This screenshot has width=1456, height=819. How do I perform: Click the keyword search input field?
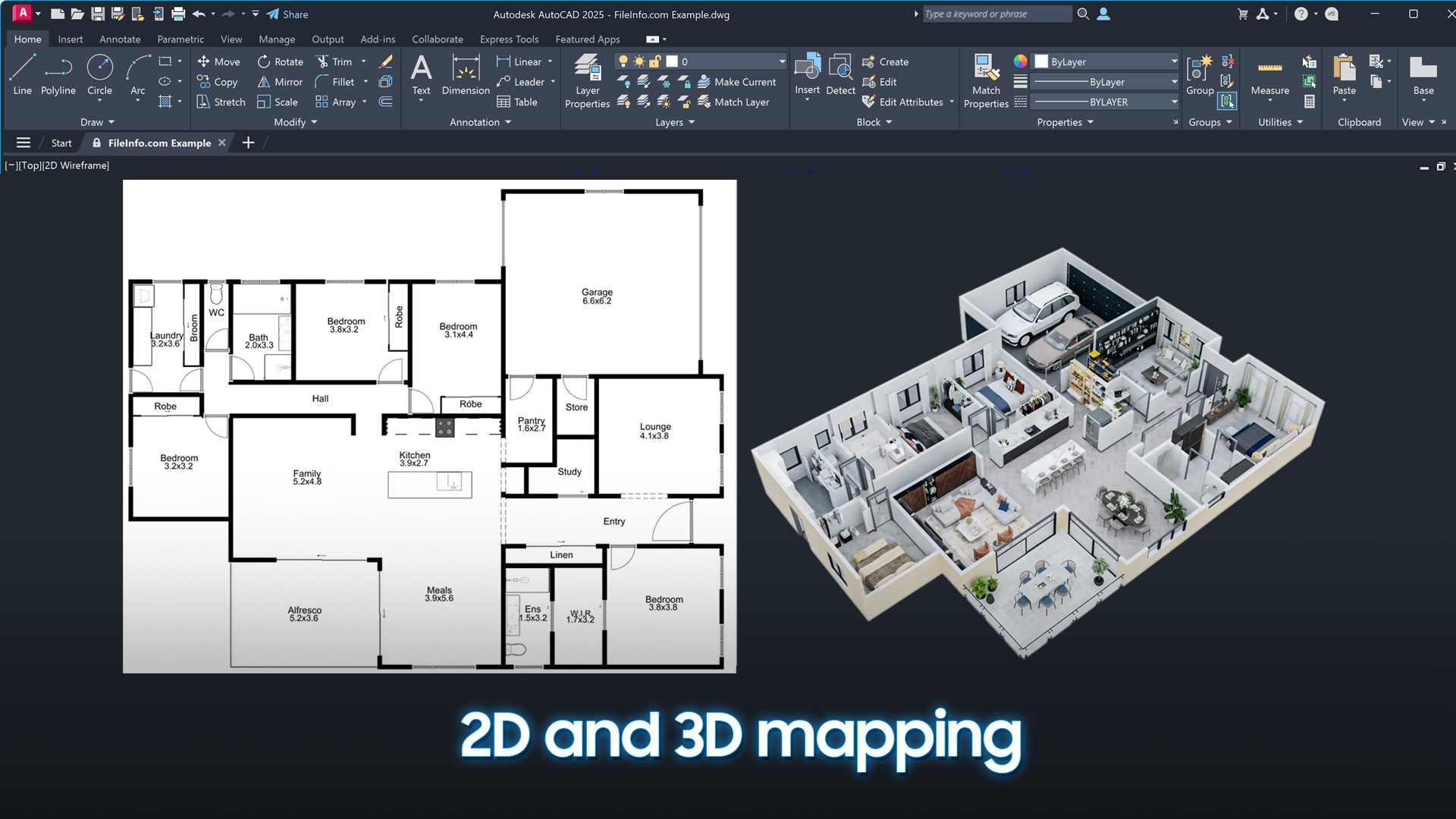click(993, 14)
